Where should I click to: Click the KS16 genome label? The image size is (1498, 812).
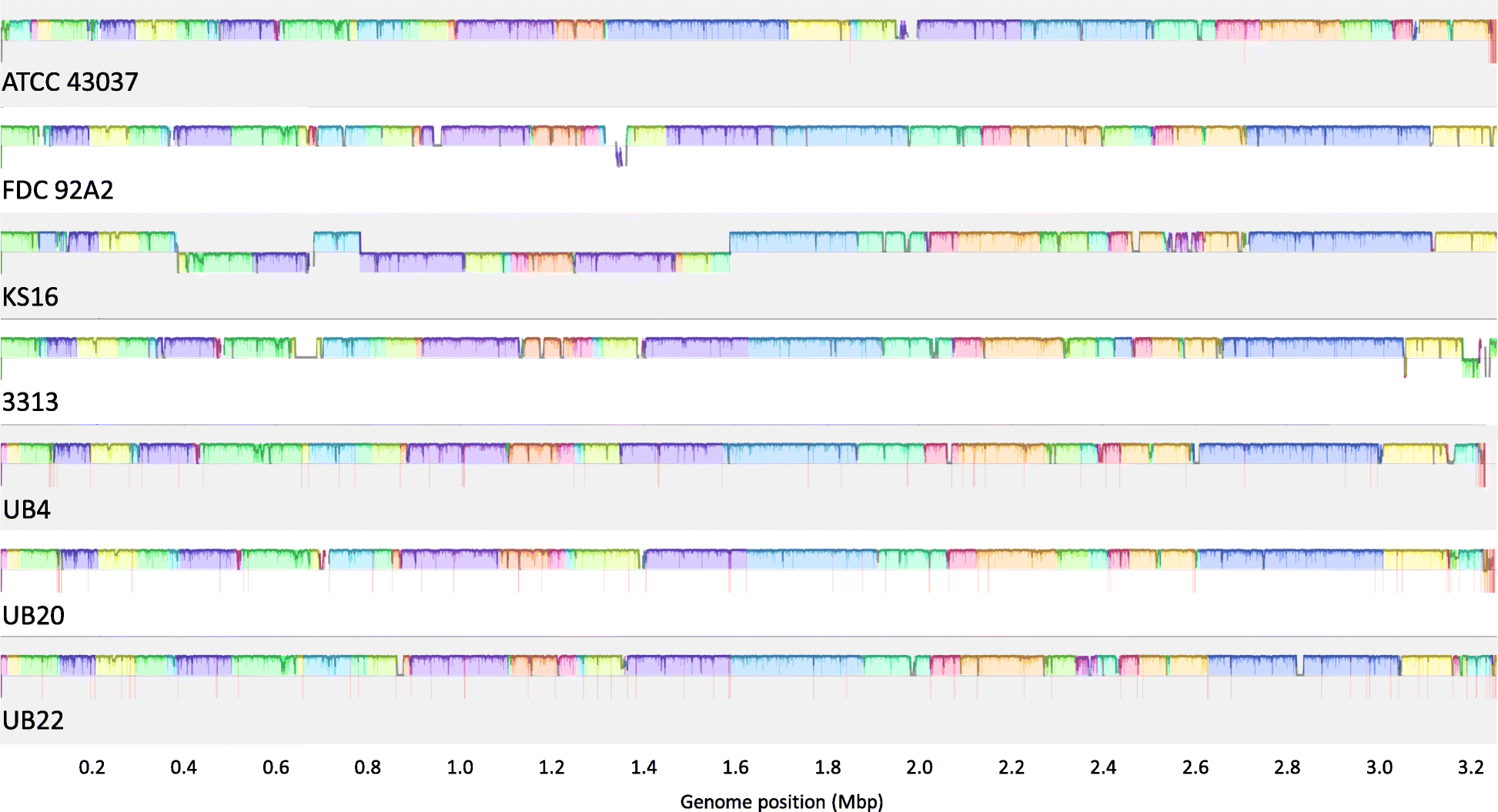[30, 296]
